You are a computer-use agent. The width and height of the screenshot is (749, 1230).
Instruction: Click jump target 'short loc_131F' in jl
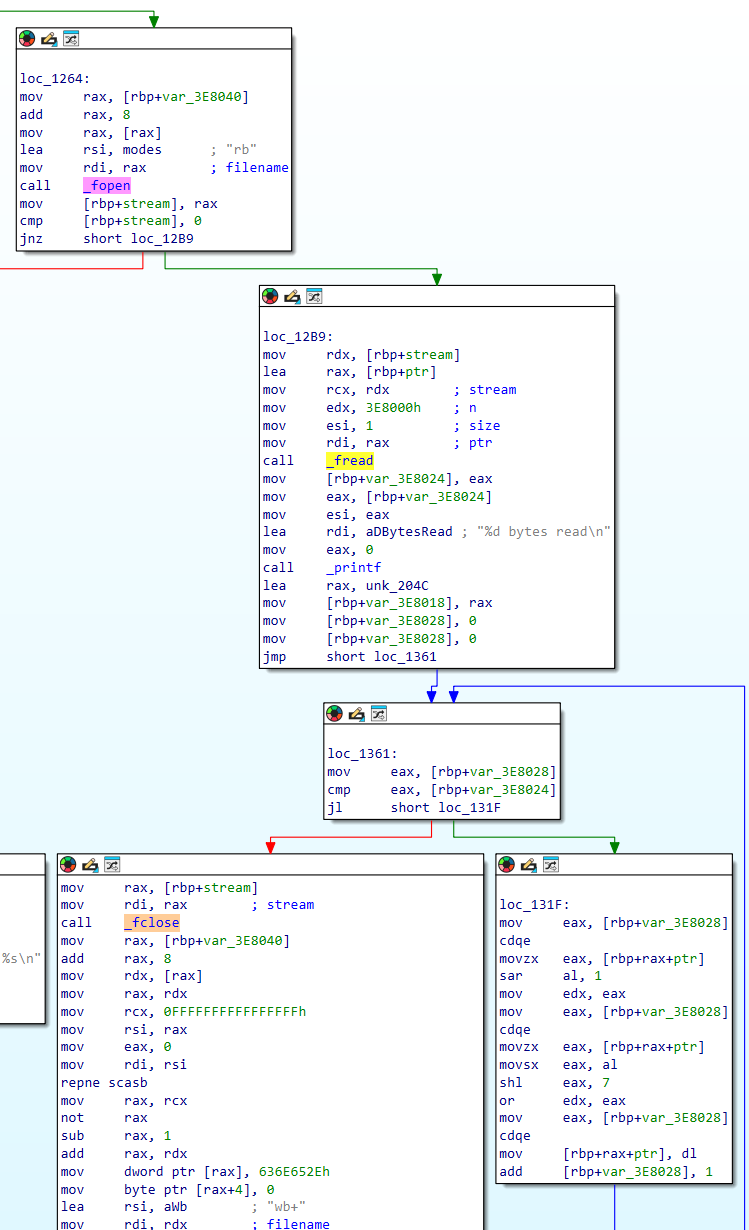pyautogui.click(x=446, y=807)
